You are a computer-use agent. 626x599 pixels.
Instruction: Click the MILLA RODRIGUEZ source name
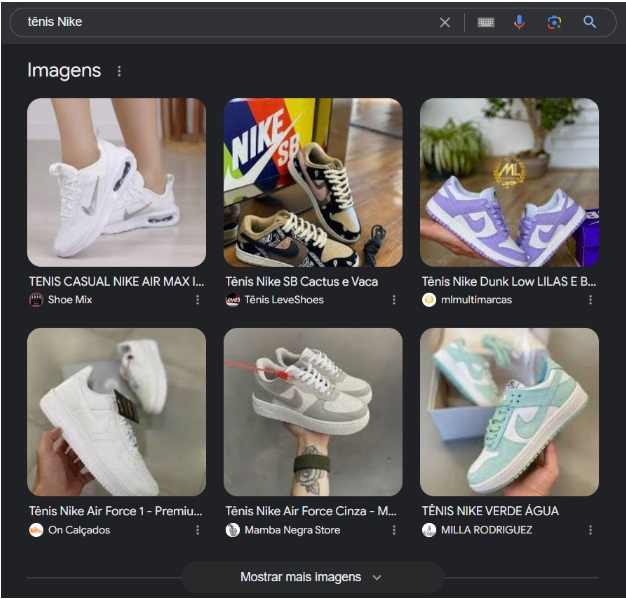tap(486, 530)
